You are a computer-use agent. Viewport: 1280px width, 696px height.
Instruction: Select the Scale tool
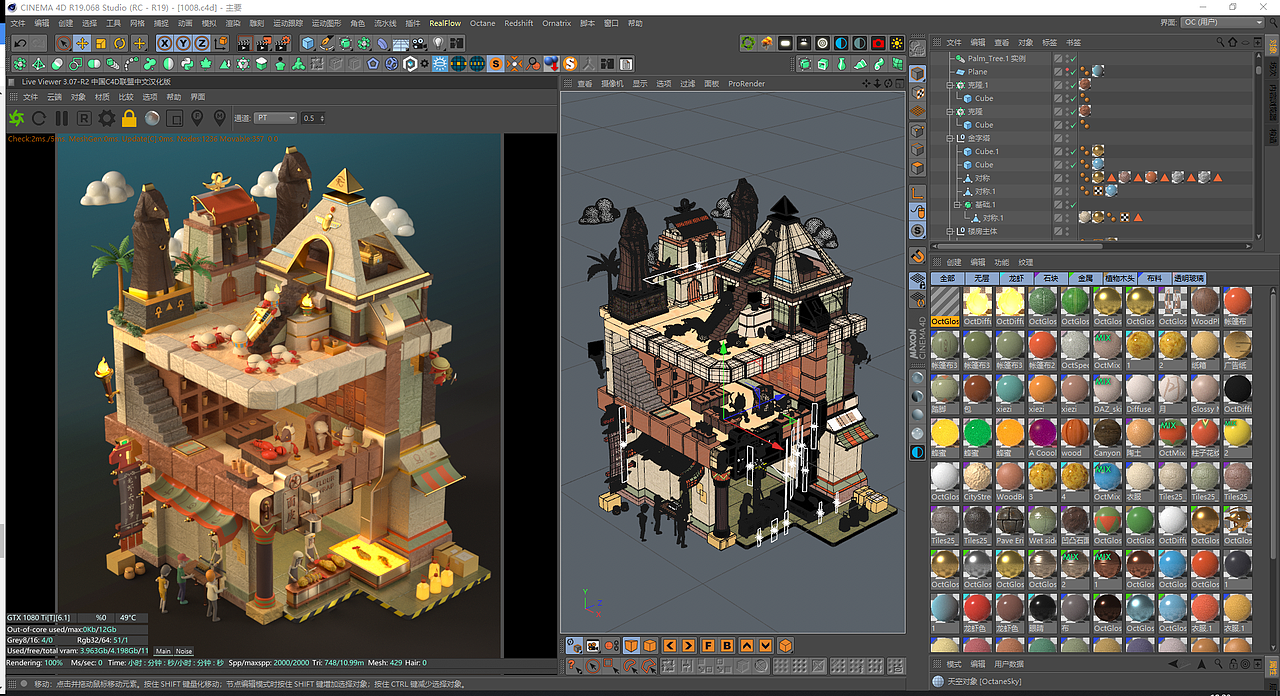101,43
